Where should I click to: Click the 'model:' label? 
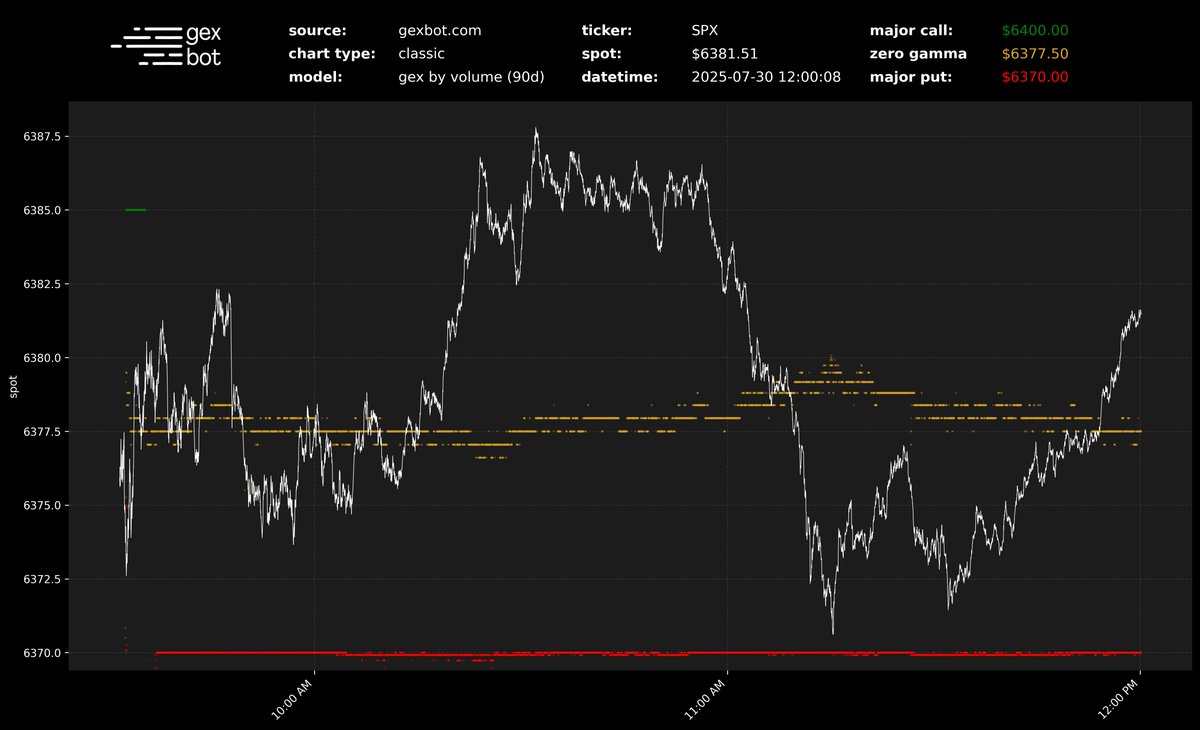(x=315, y=77)
